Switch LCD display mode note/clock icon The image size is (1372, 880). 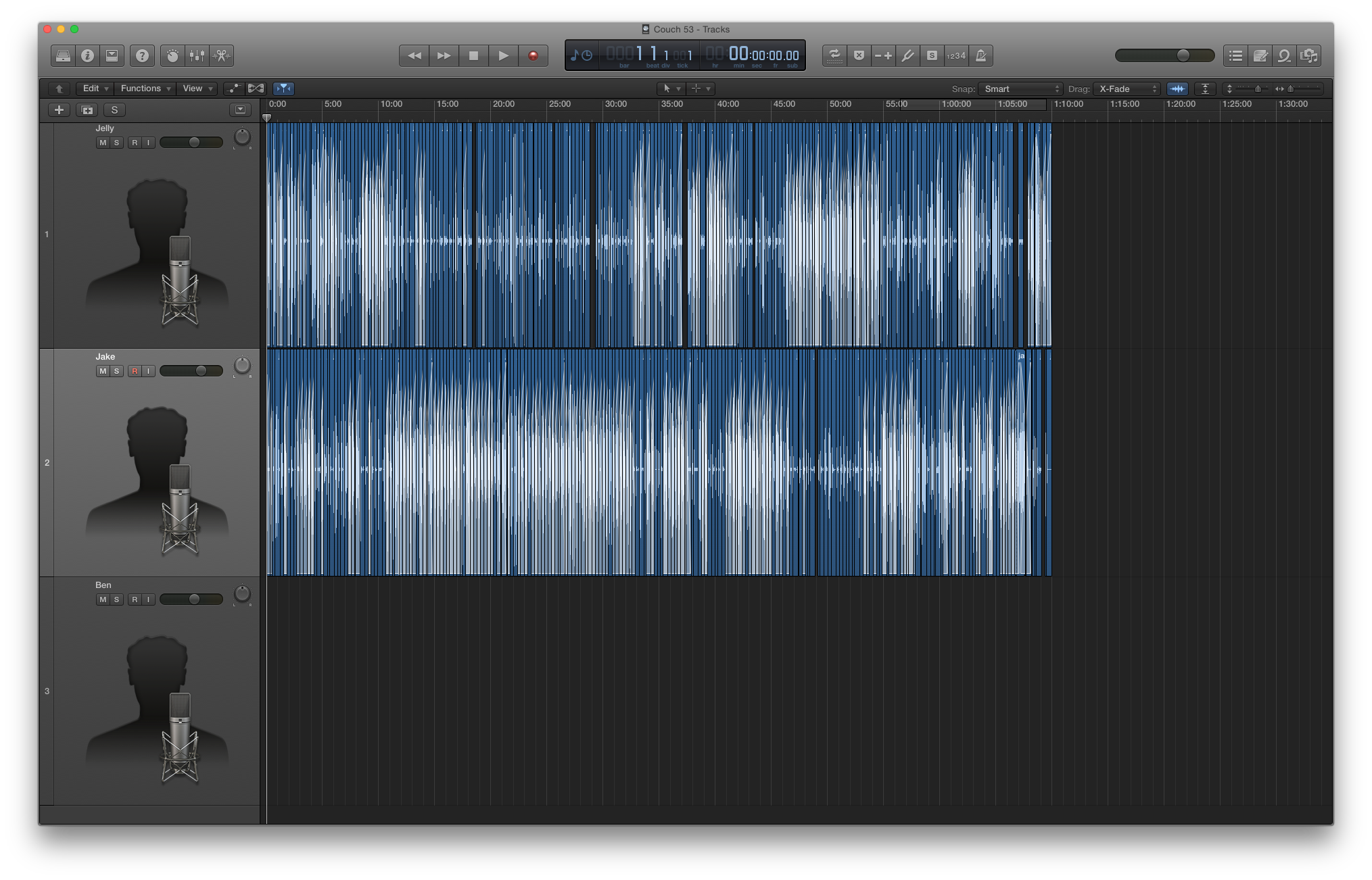point(582,55)
